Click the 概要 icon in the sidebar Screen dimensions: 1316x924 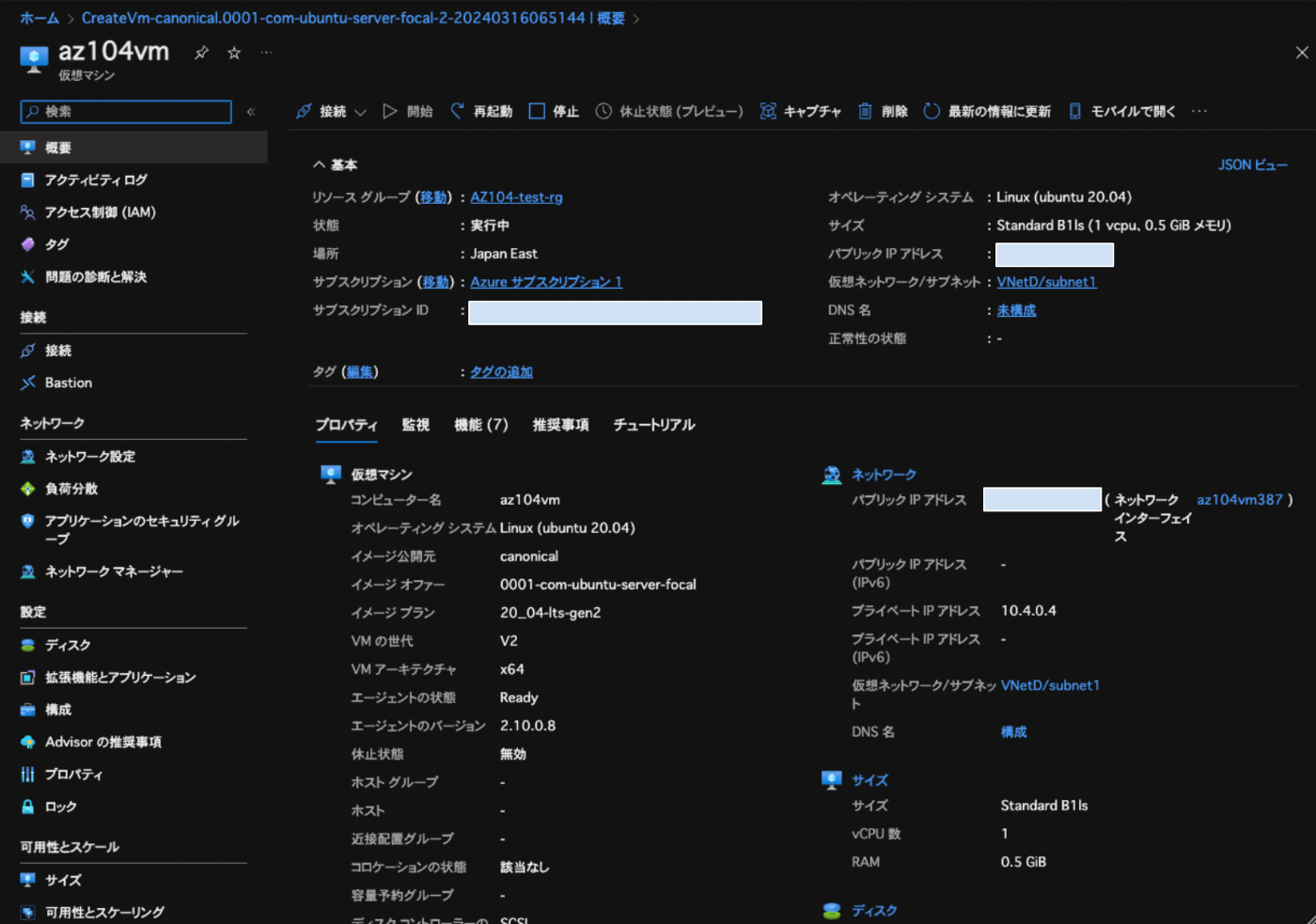tap(28, 148)
